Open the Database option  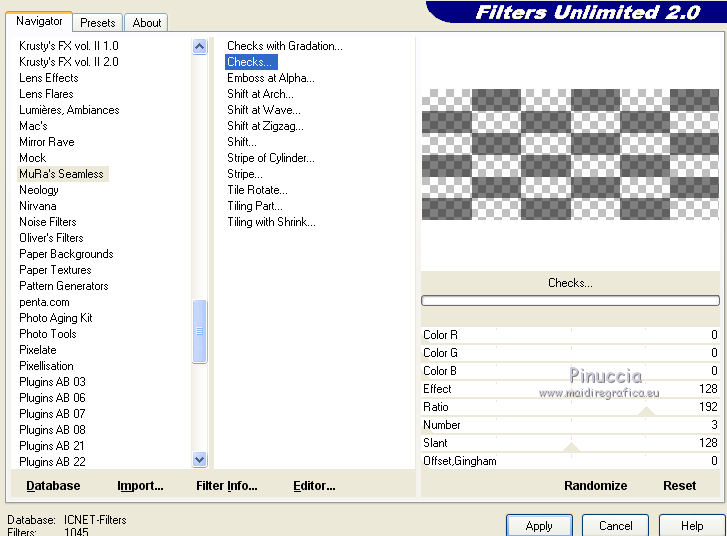pos(53,485)
